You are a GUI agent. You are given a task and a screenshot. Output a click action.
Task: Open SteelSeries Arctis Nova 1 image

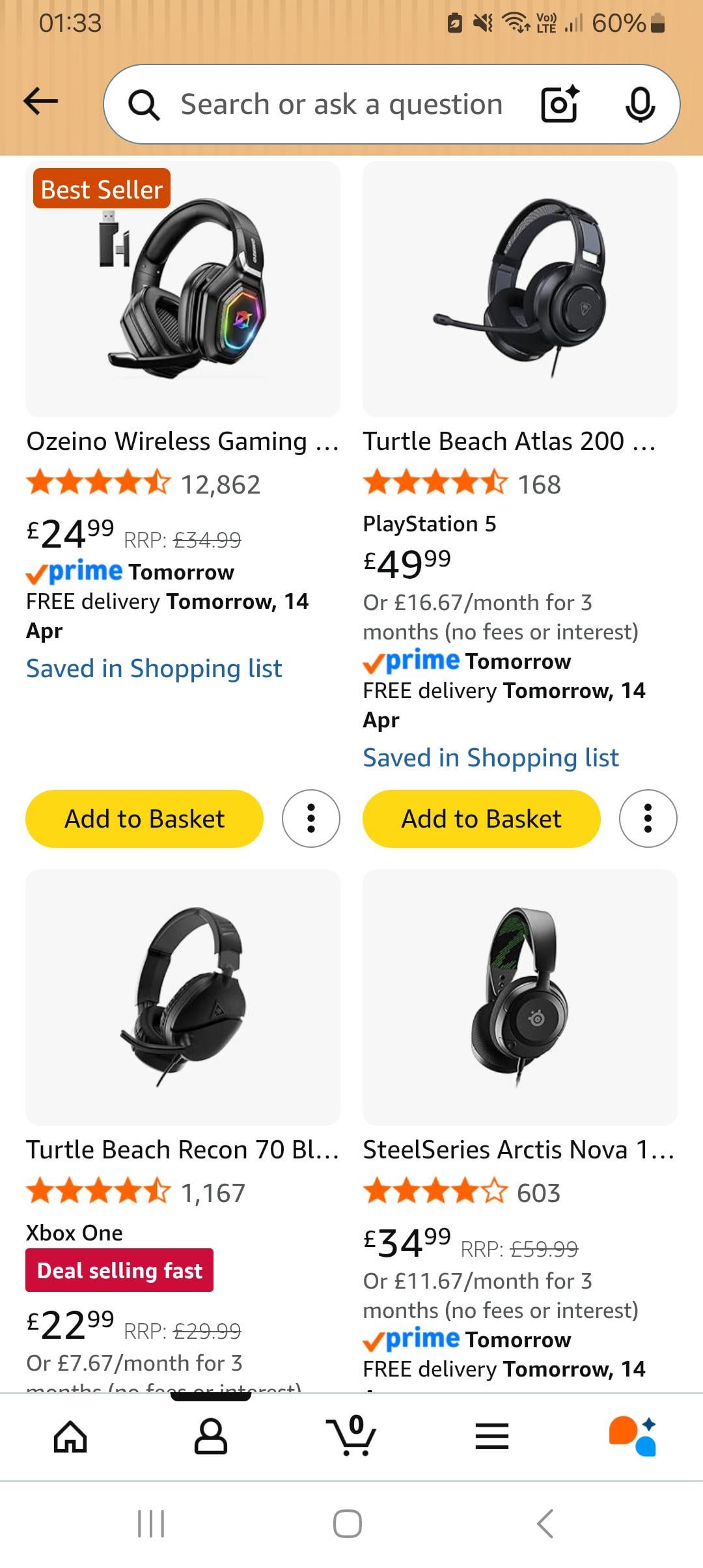pos(519,996)
